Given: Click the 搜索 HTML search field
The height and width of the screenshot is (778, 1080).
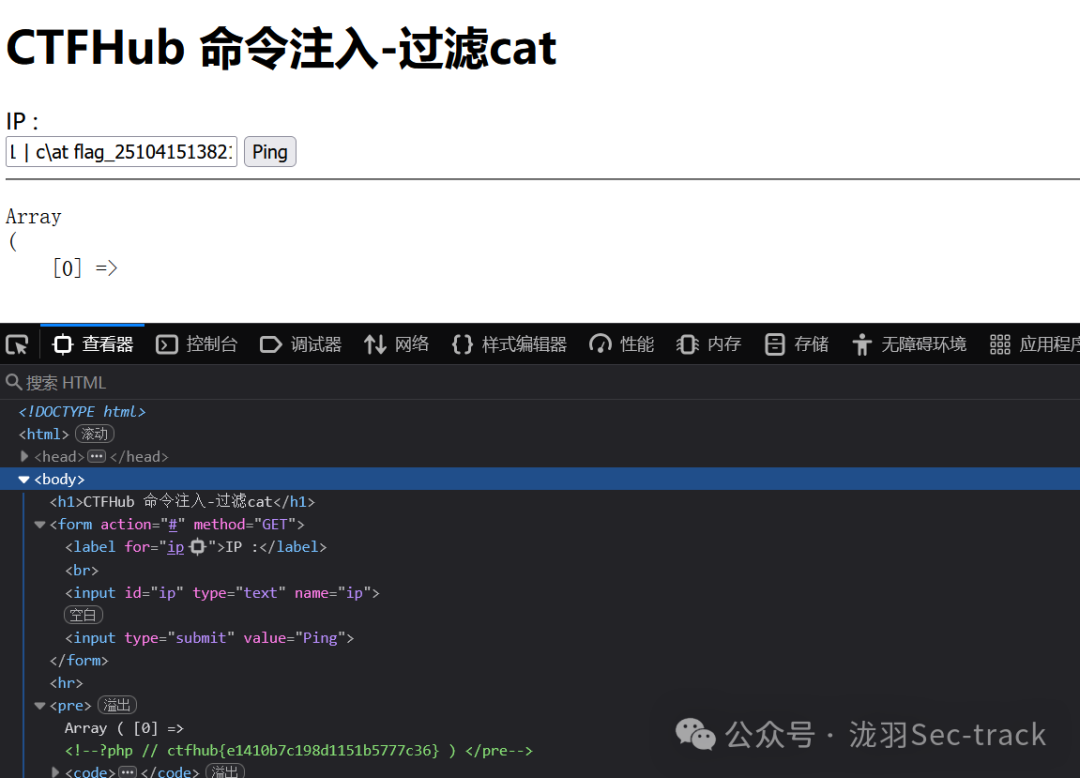Looking at the screenshot, I should click(540, 382).
